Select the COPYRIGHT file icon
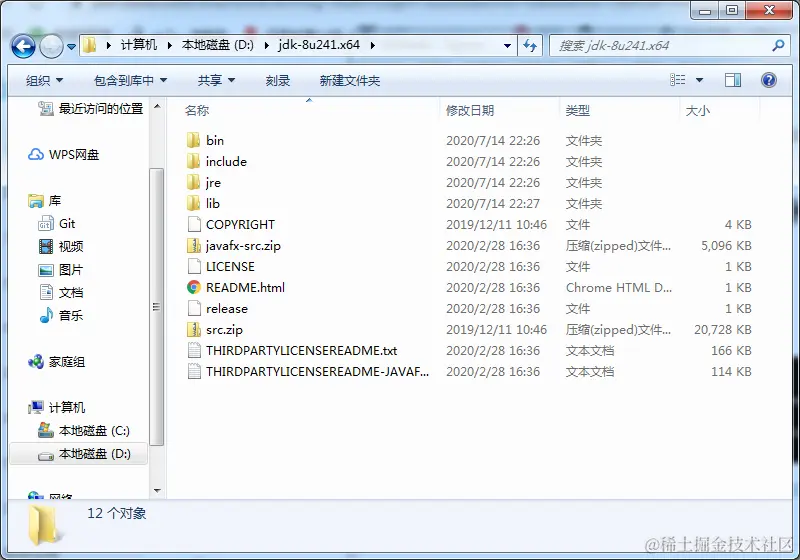Viewport: 800px width, 560px height. (x=194, y=224)
